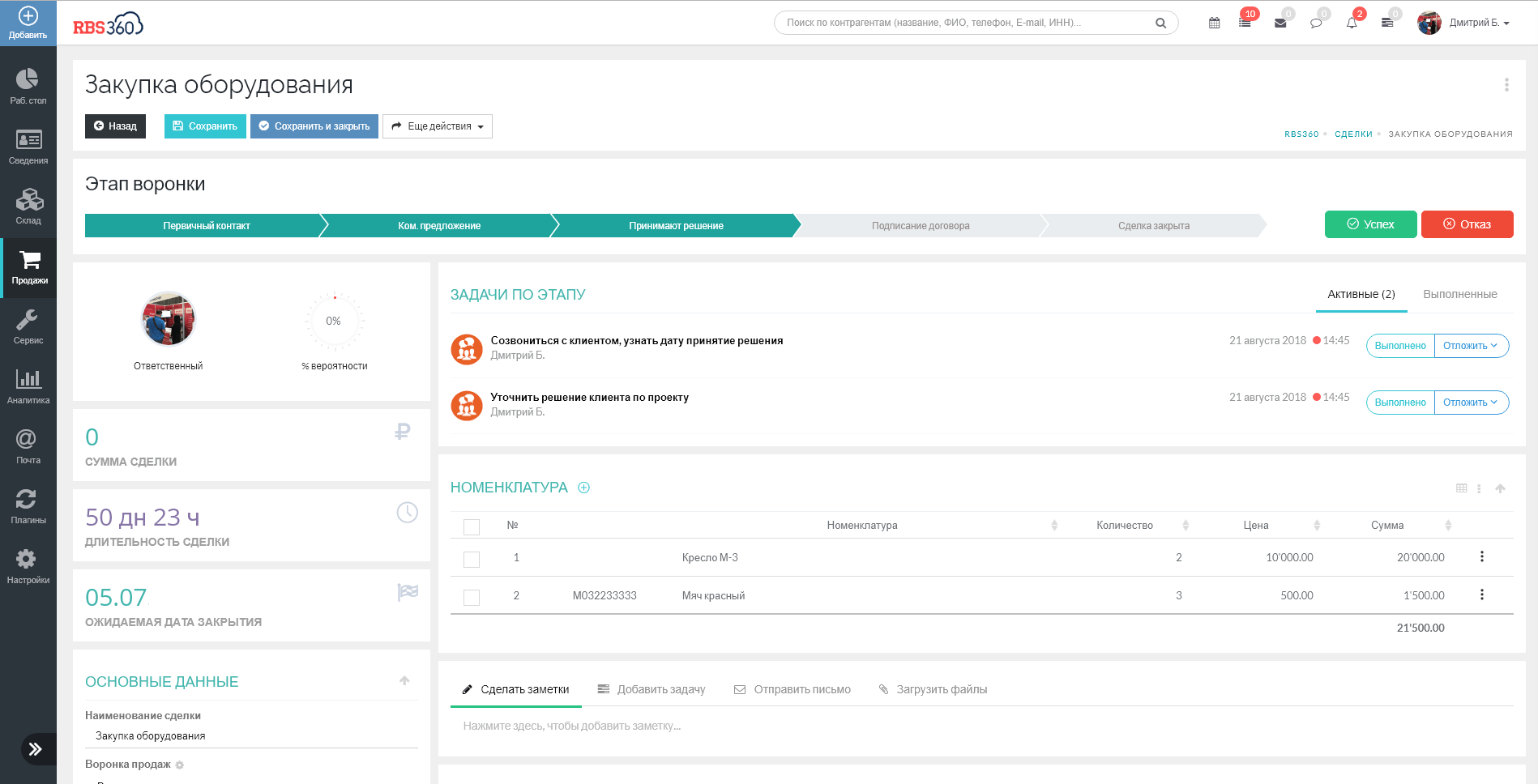Open Раб. стол in the sidebar
The height and width of the screenshot is (784, 1538).
tap(28, 87)
